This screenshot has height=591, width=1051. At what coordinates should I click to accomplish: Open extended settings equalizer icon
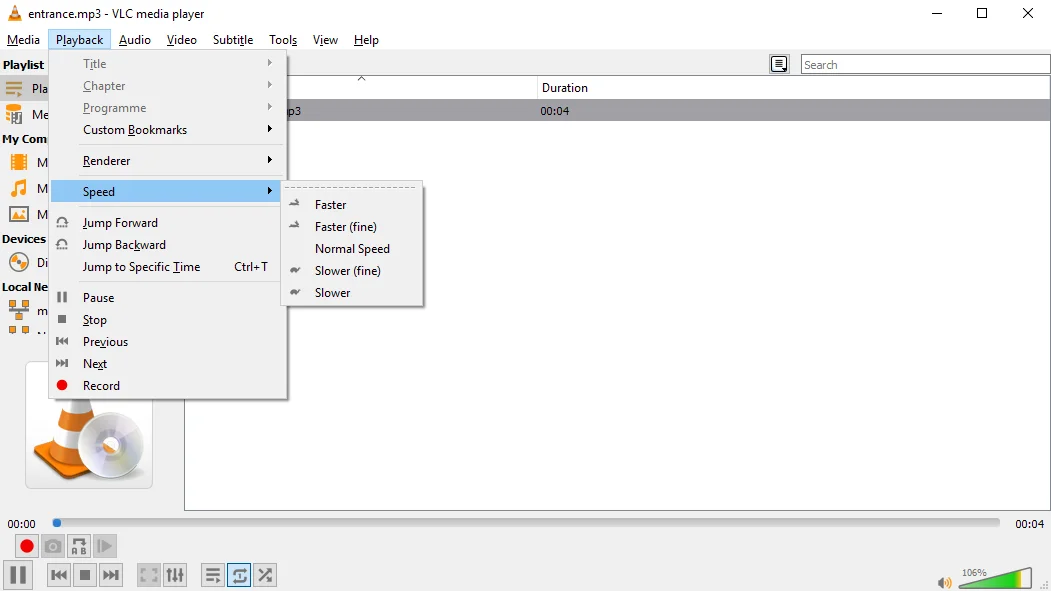pos(175,575)
